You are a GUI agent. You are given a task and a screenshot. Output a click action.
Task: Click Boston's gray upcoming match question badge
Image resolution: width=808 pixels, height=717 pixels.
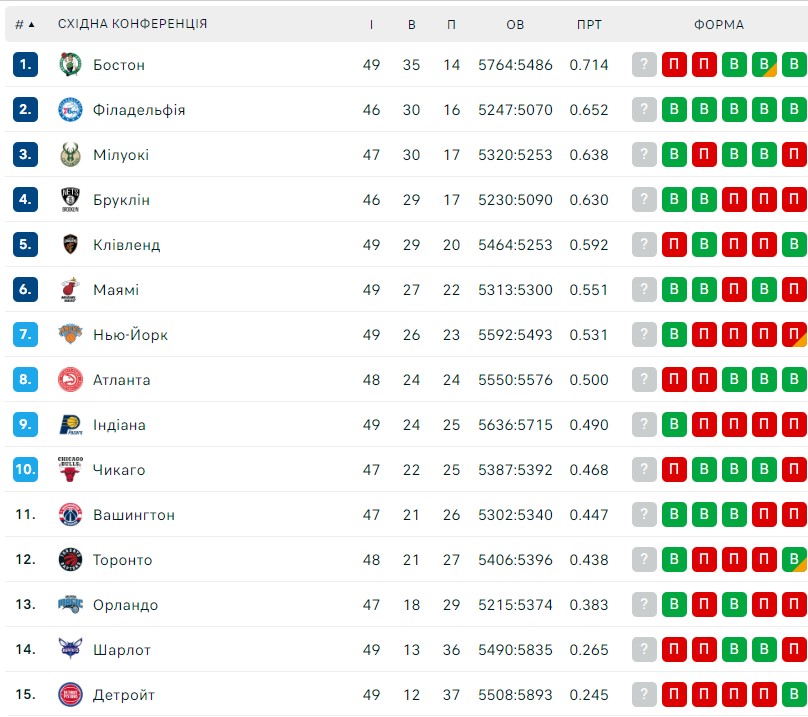(644, 64)
